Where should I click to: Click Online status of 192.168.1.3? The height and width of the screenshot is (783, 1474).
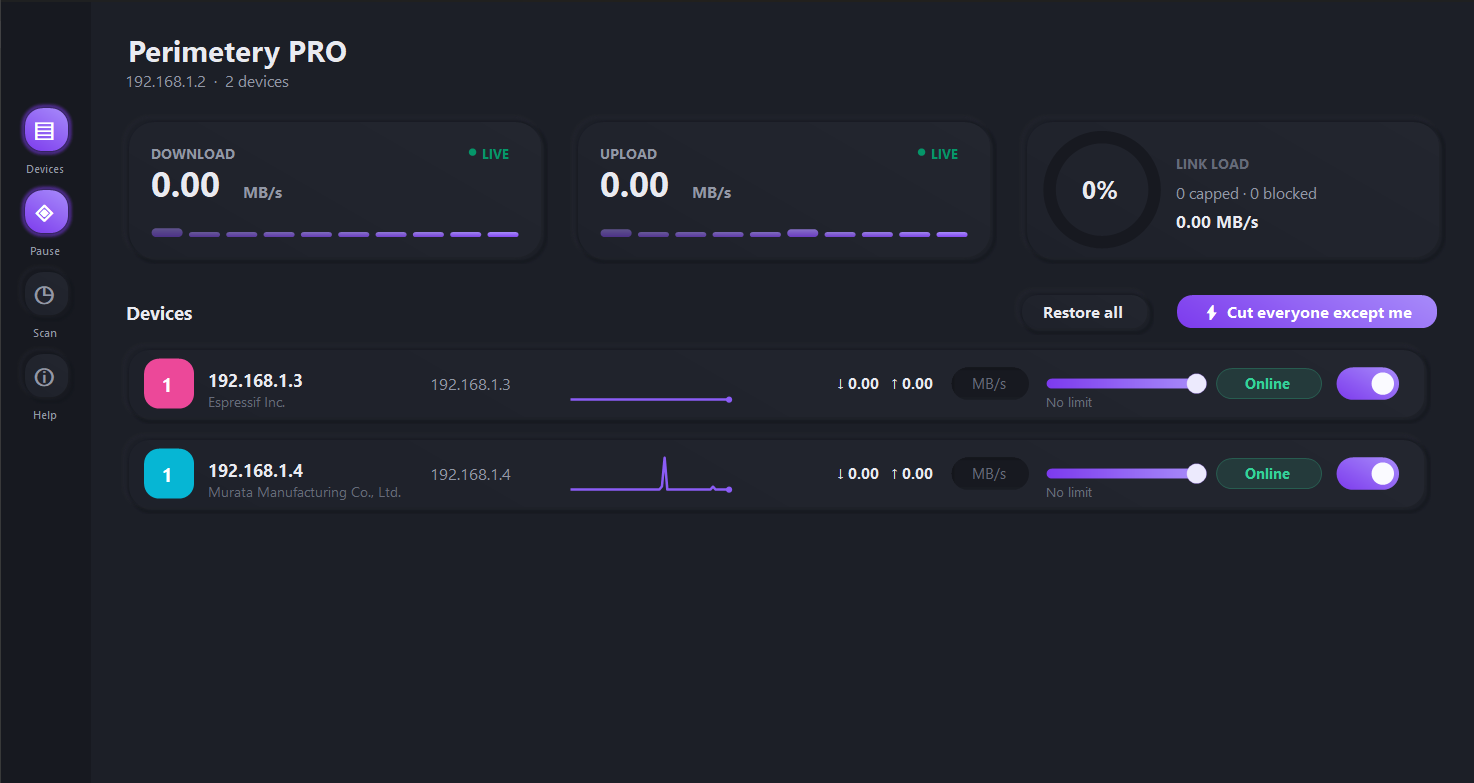point(1268,384)
